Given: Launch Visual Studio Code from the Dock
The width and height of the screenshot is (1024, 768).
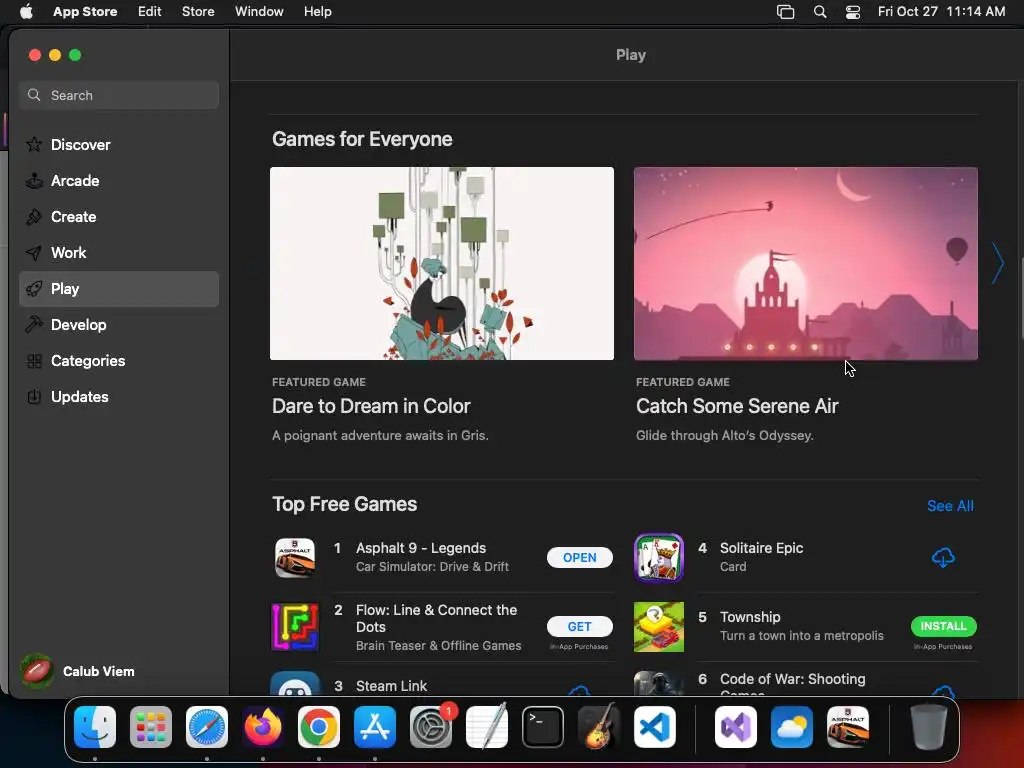Looking at the screenshot, I should 655,727.
